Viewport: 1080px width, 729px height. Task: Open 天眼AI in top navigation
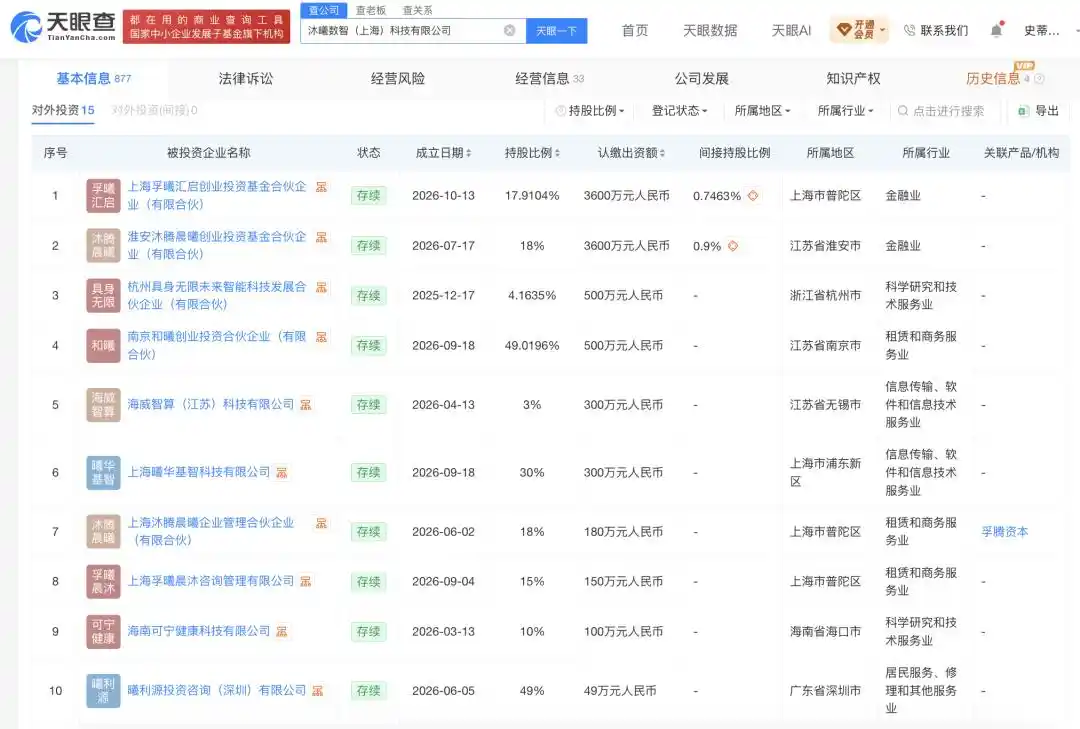click(x=791, y=30)
